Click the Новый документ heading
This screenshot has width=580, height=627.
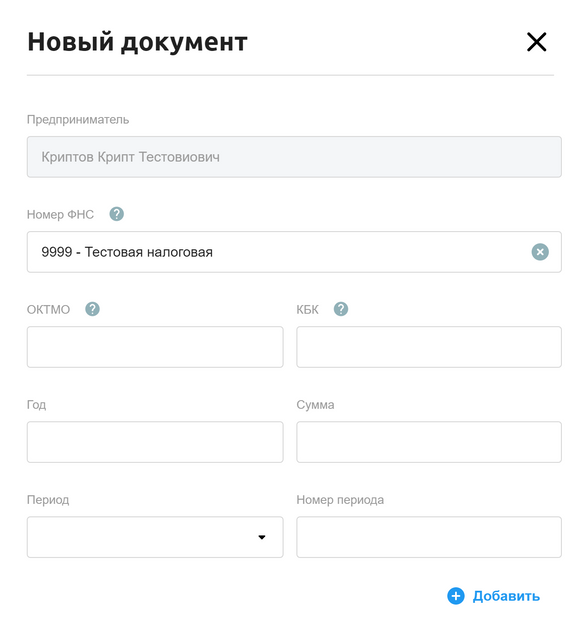[x=138, y=42]
